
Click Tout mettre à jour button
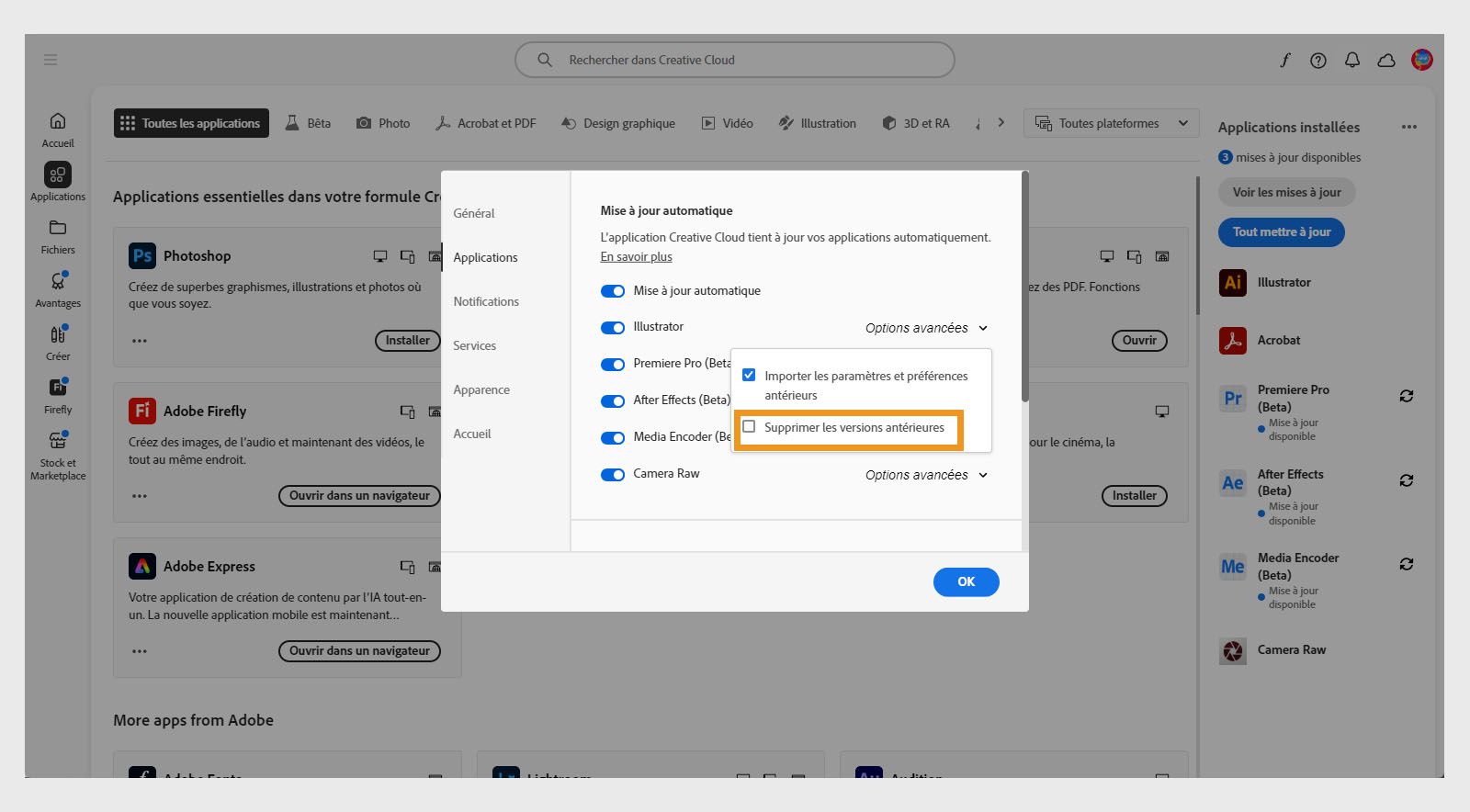[1282, 231]
